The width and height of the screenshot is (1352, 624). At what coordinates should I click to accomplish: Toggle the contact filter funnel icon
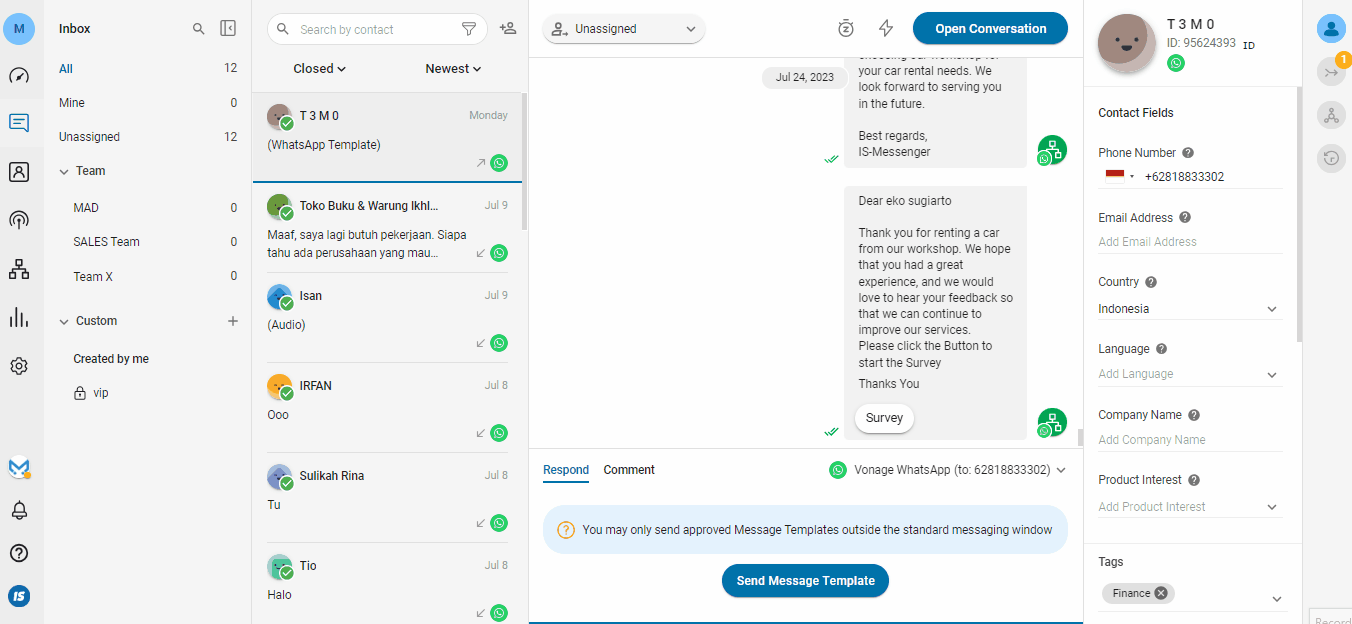pos(468,29)
